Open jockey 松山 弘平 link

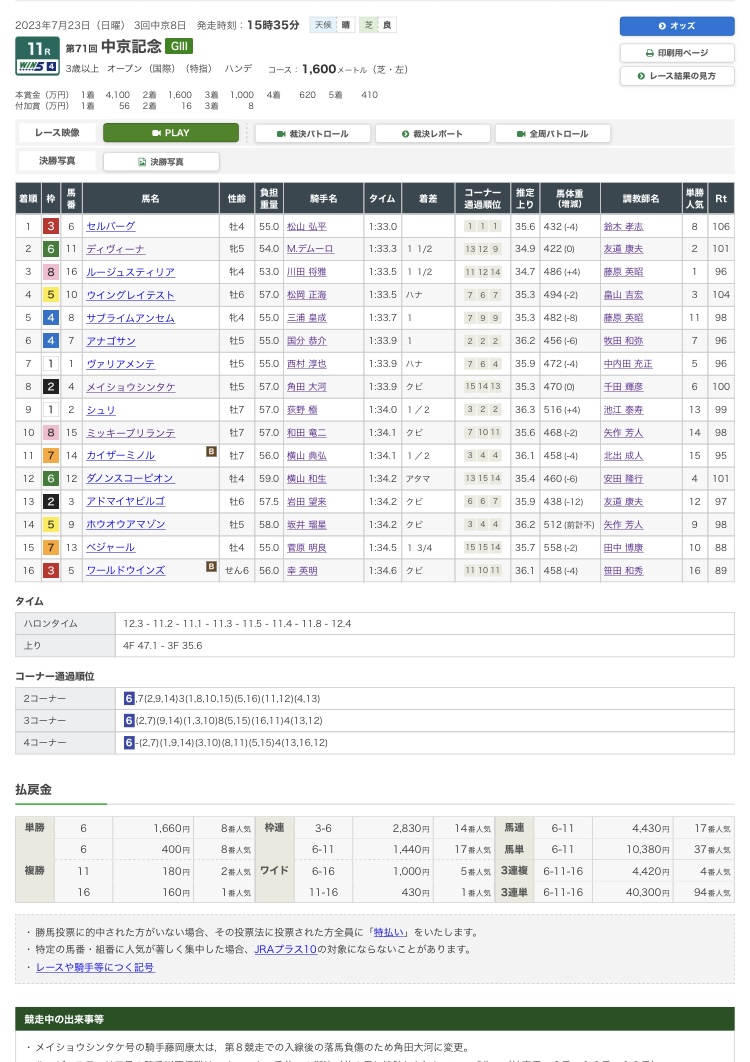[x=306, y=227]
